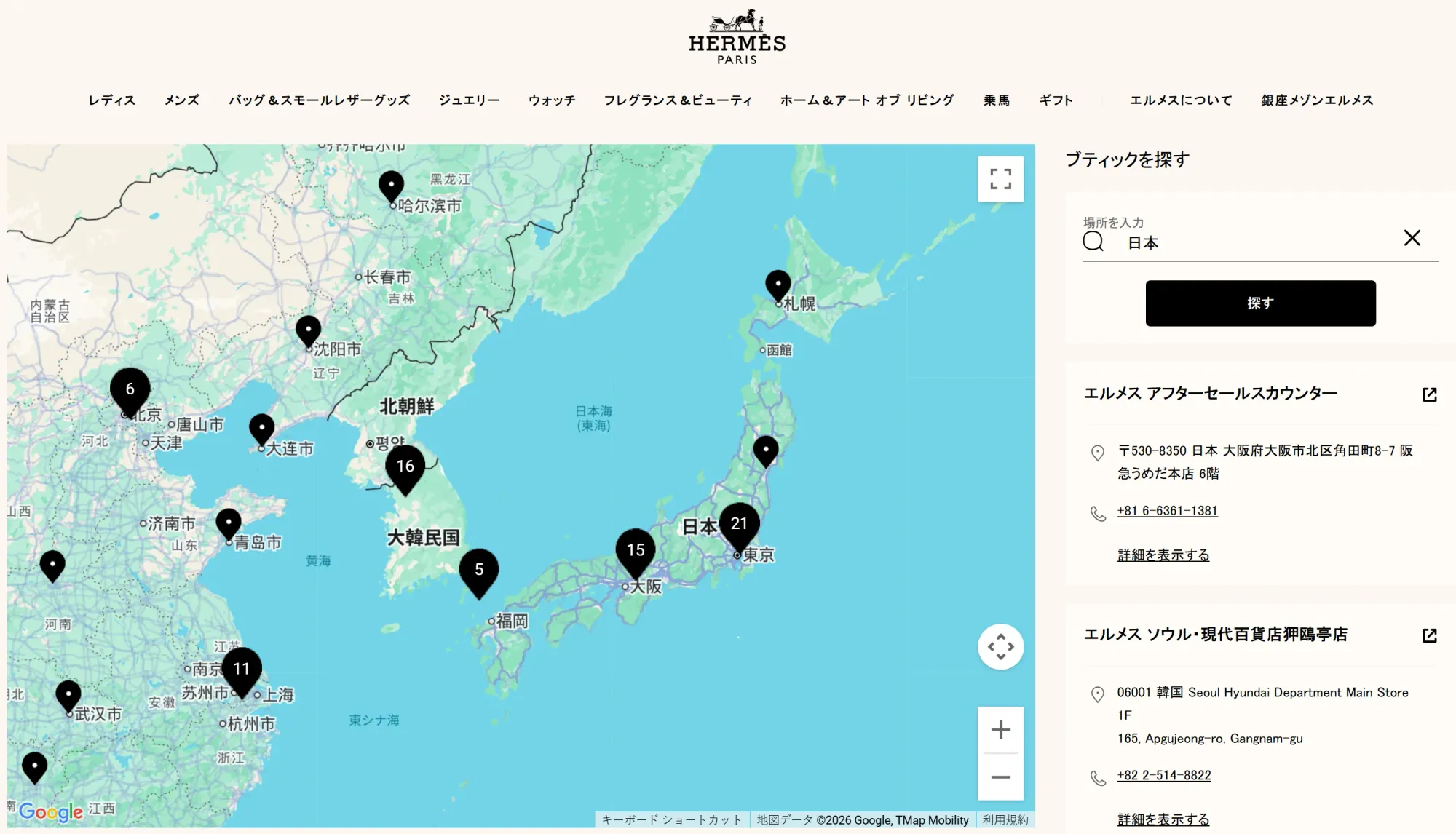Open バッグ＆スモールレザーグッズ menu
Screen dimensions: 1456x834
(319, 100)
